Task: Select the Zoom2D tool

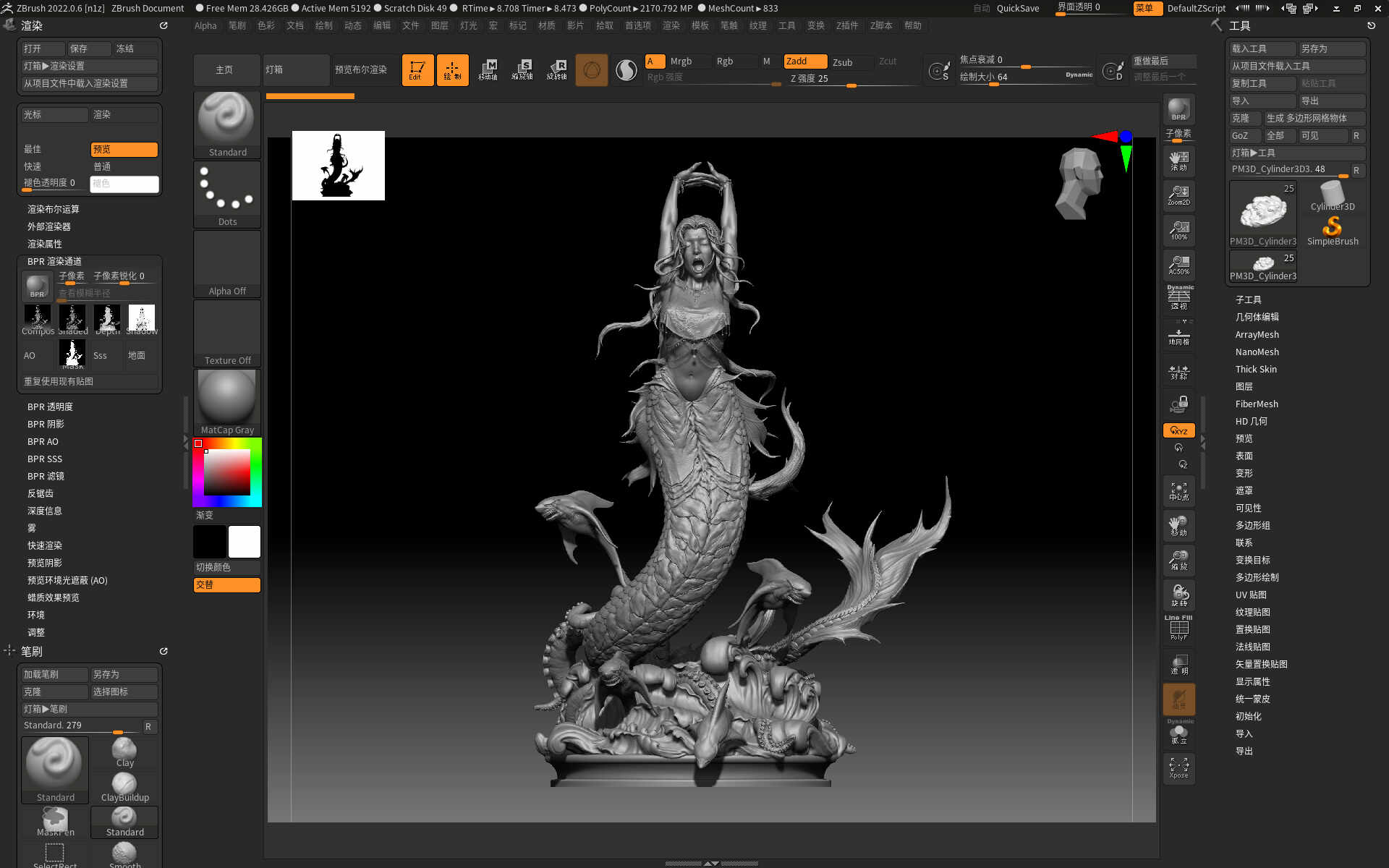Action: tap(1178, 195)
